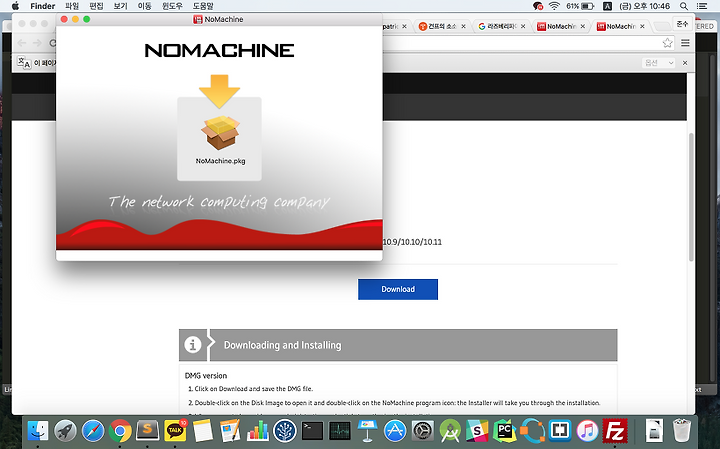Open App Store from the Dock
Screen dimensions: 720x449
point(395,431)
